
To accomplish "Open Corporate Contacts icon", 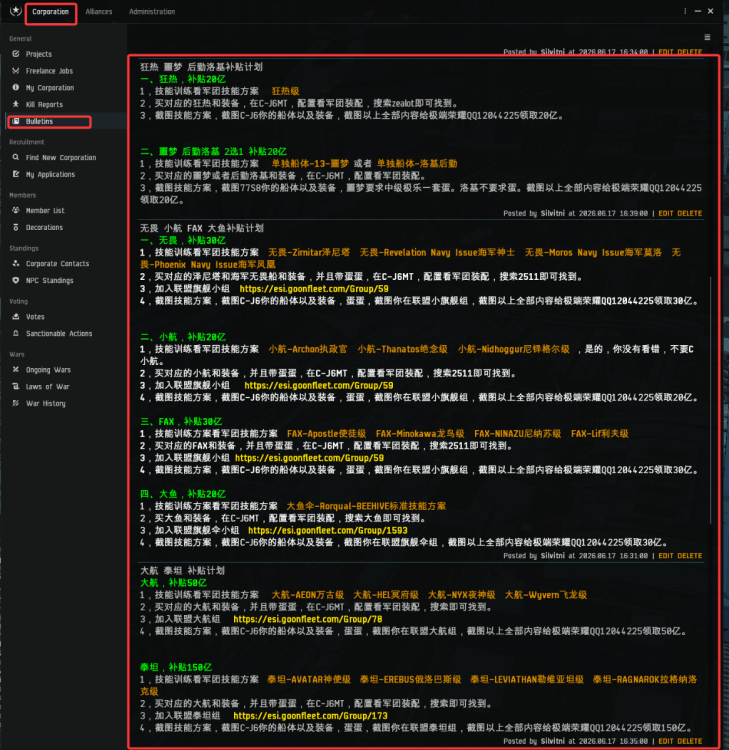I will tap(16, 263).
